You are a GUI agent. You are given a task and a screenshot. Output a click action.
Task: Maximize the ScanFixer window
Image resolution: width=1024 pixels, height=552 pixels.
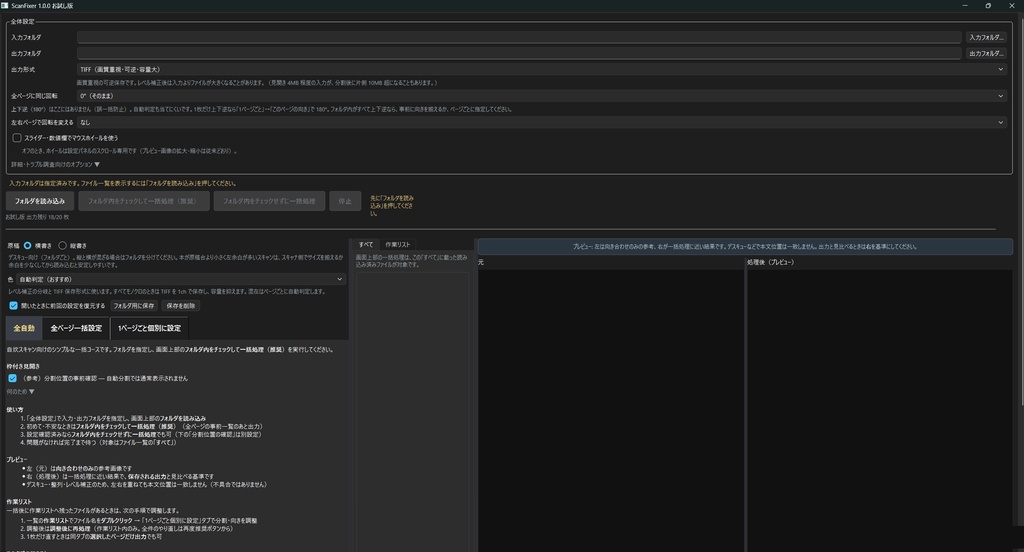[x=988, y=5]
